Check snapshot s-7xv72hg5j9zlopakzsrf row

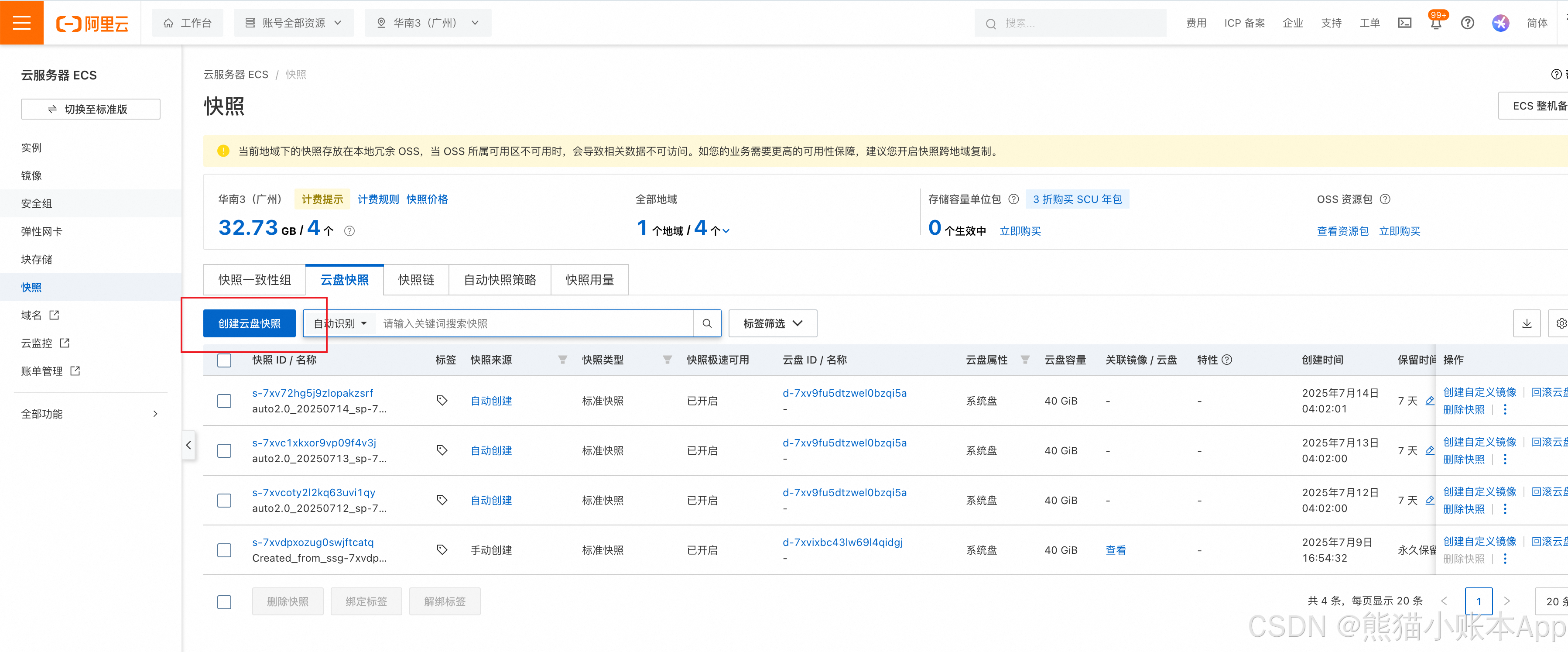click(224, 401)
